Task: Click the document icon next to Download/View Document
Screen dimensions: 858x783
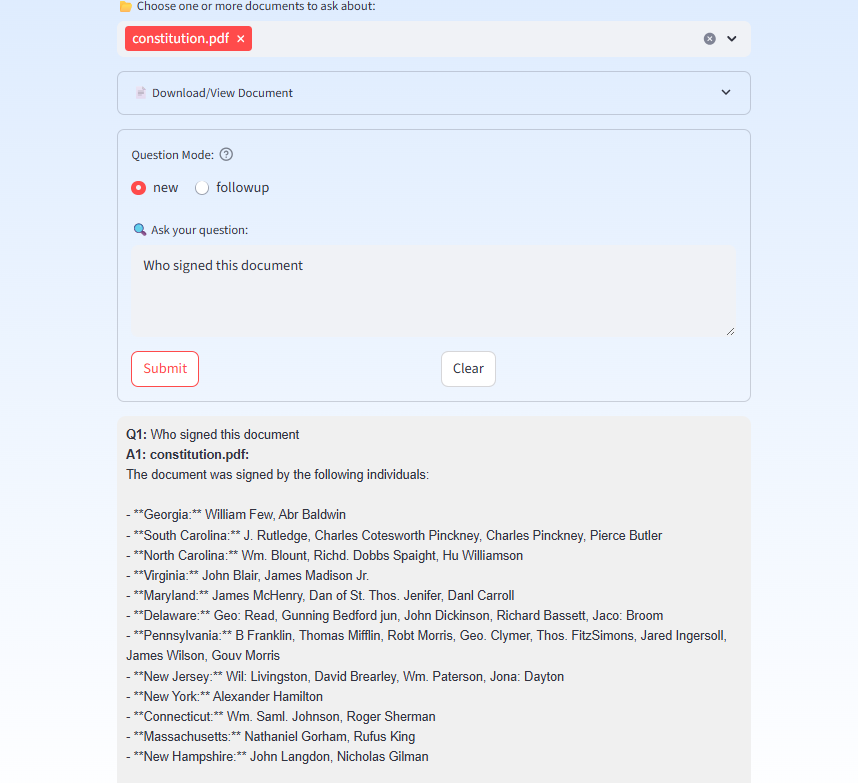Action: [141, 92]
